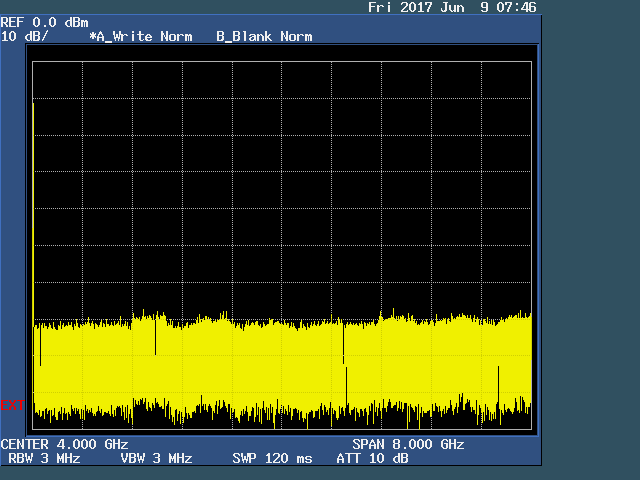Select the 10 dB/ scale readout
Viewport: 640px width, 480px height.
pos(24,36)
